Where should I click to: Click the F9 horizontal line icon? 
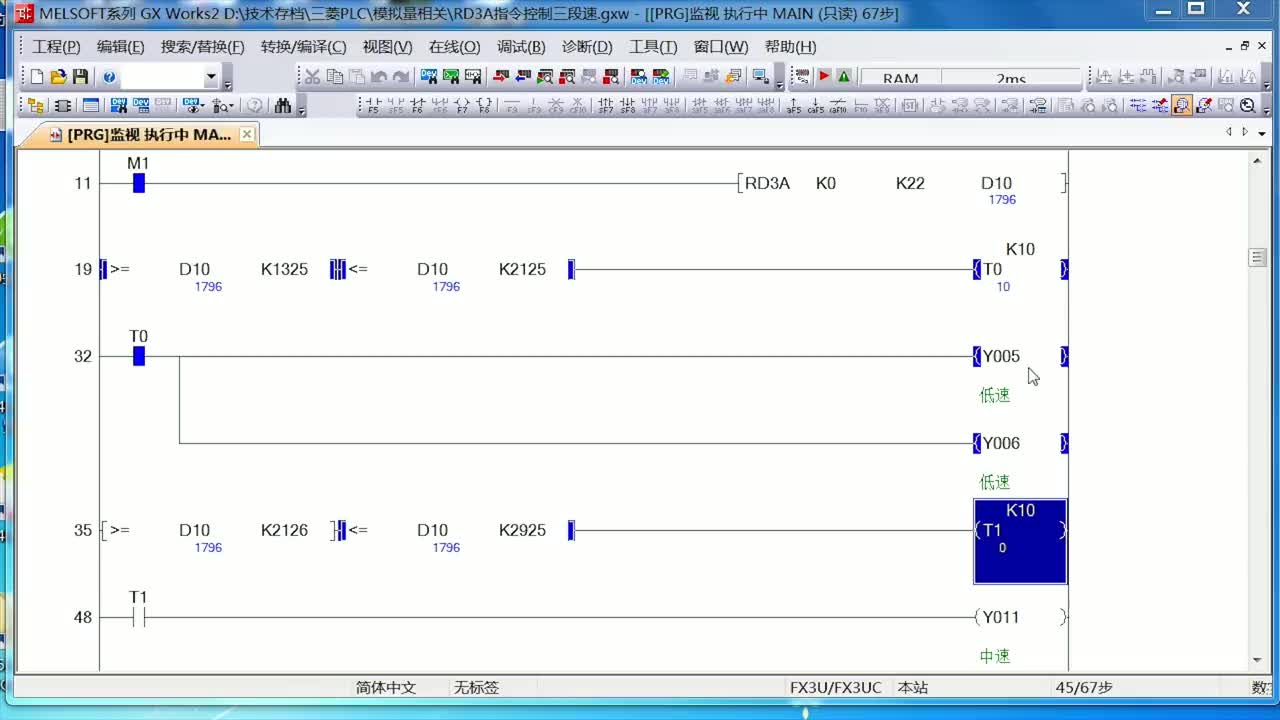coord(511,105)
